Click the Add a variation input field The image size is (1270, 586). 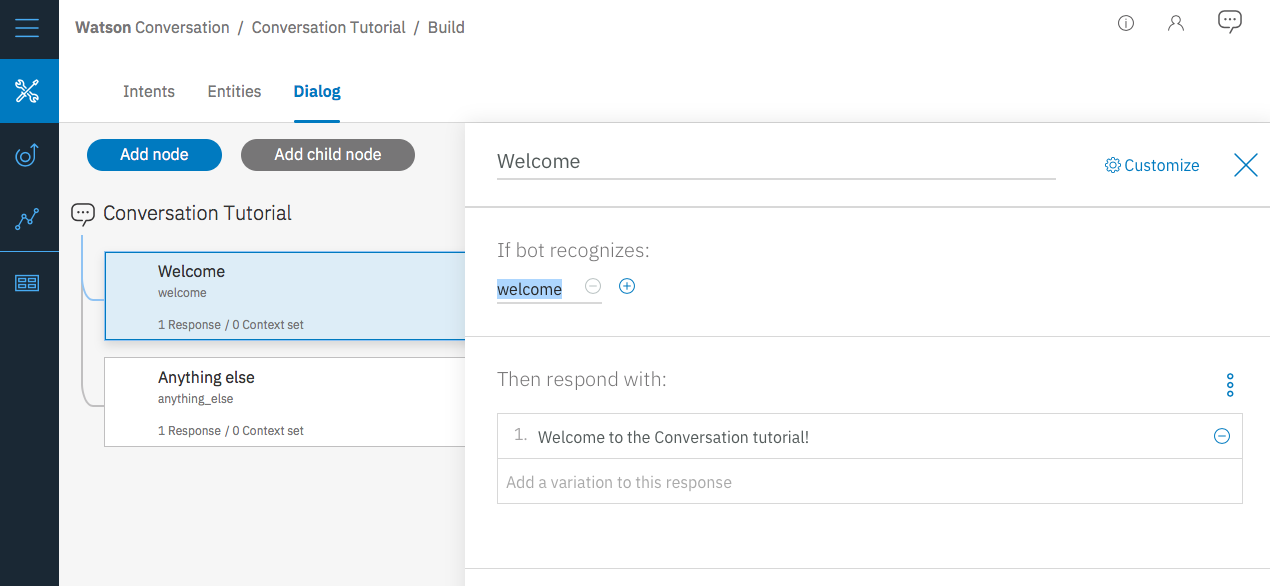[x=868, y=482]
